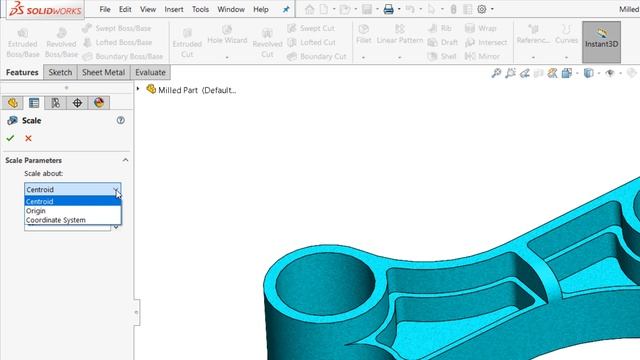Click the Scale help question mark

pos(120,120)
